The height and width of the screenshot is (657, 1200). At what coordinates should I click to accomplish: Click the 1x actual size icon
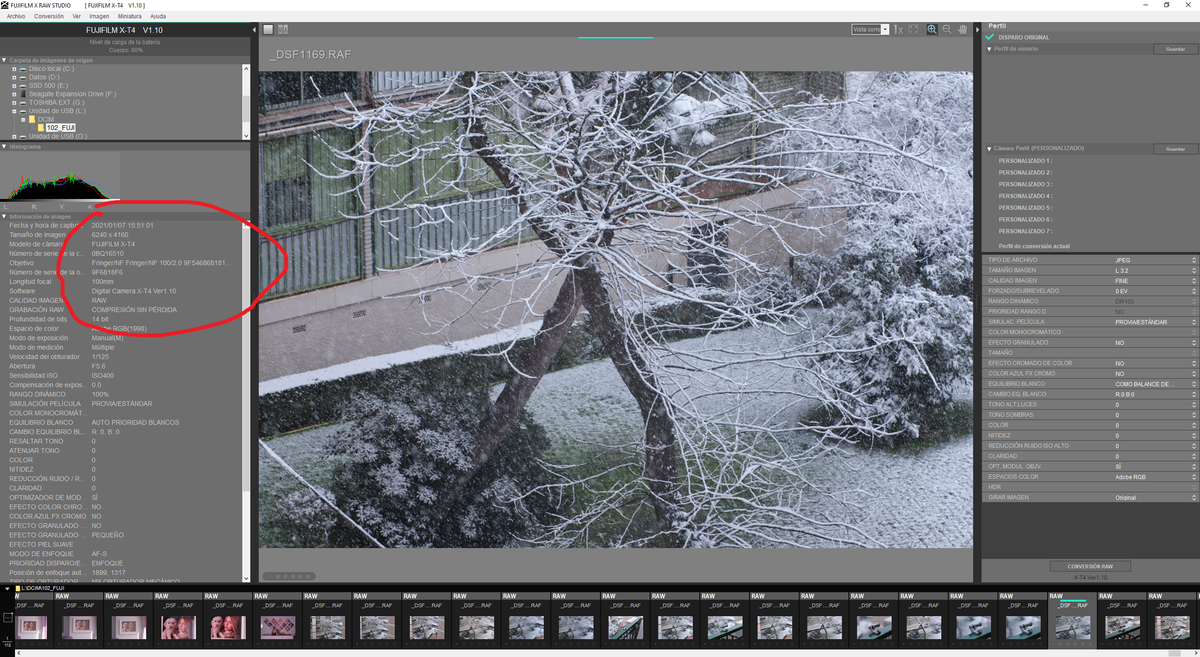click(898, 30)
